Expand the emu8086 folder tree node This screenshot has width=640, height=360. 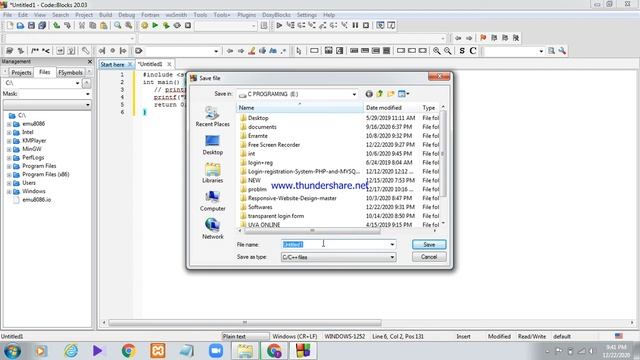click(9, 124)
